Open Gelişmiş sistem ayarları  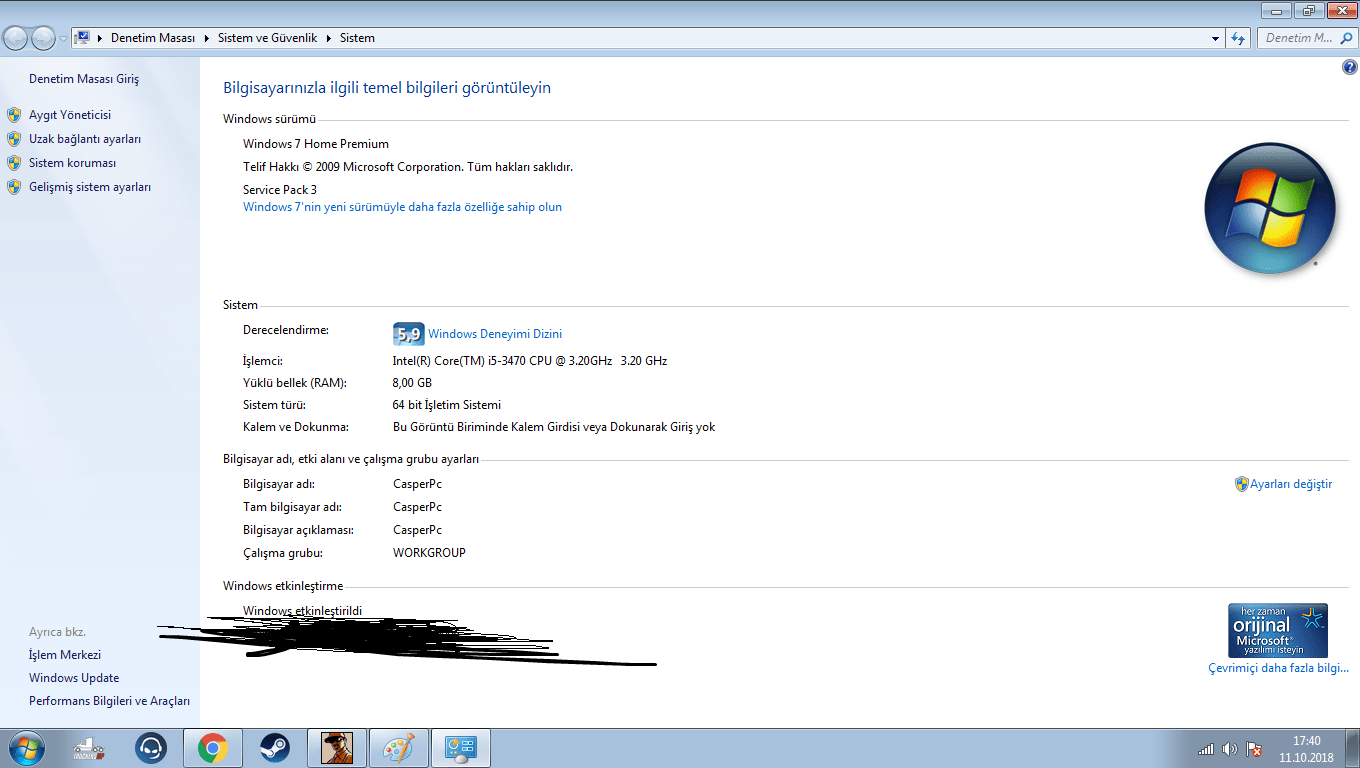coord(90,187)
